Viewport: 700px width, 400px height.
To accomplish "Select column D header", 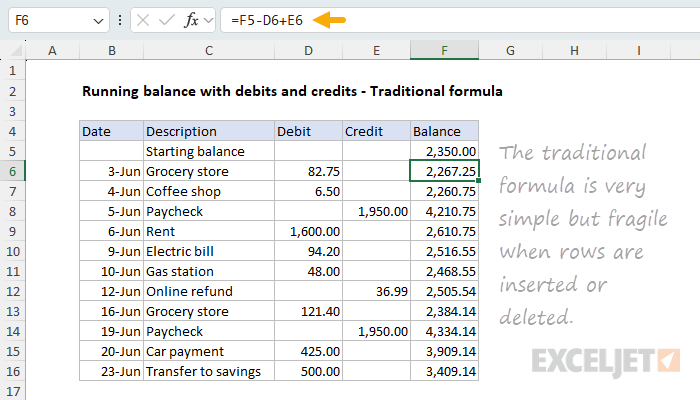I will coord(308,50).
